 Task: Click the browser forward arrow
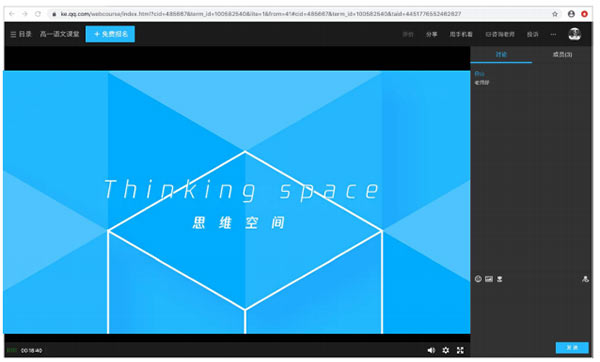pos(25,14)
